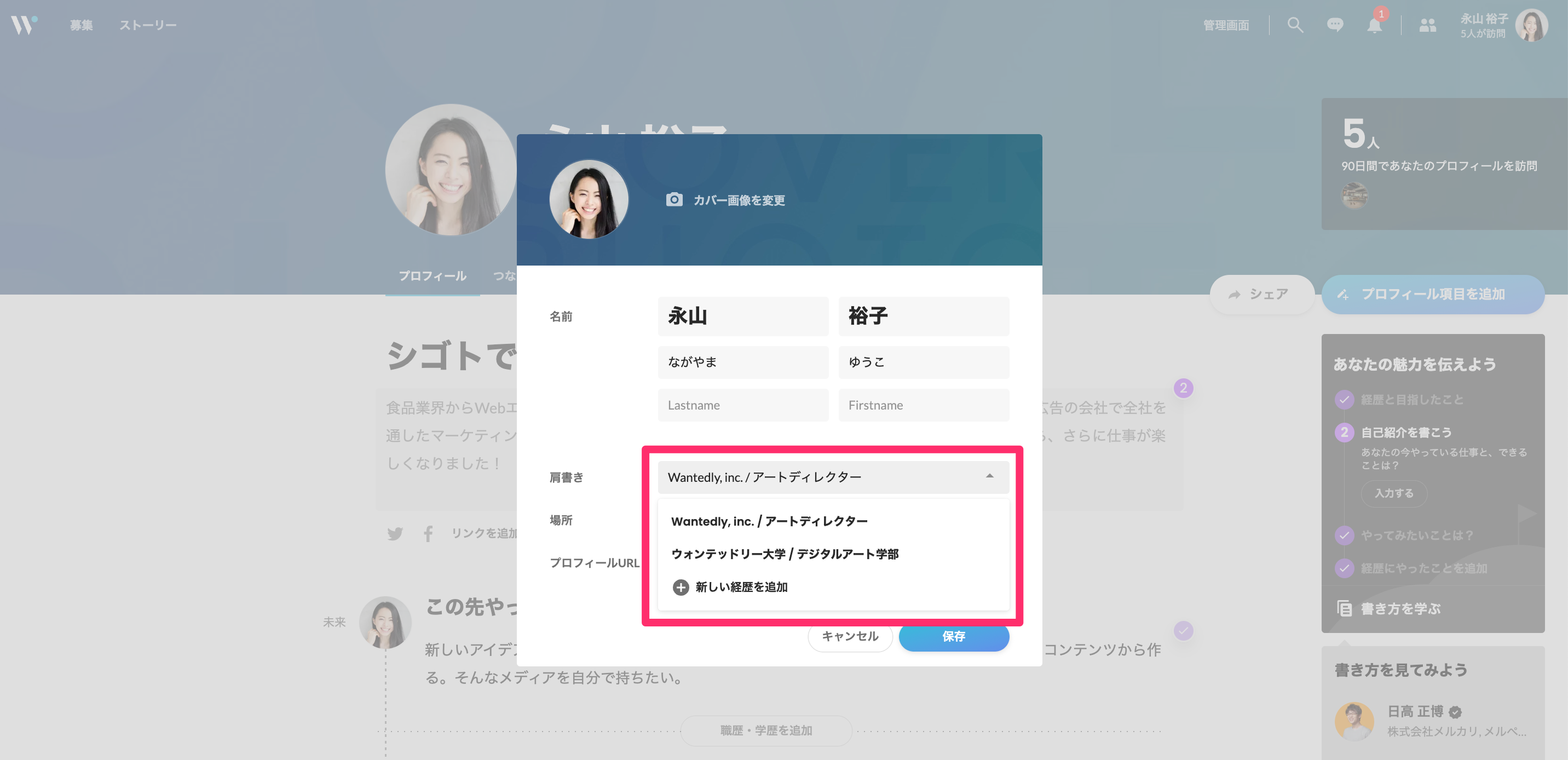Click the Firstname input field
The height and width of the screenshot is (760, 1568).
924,405
